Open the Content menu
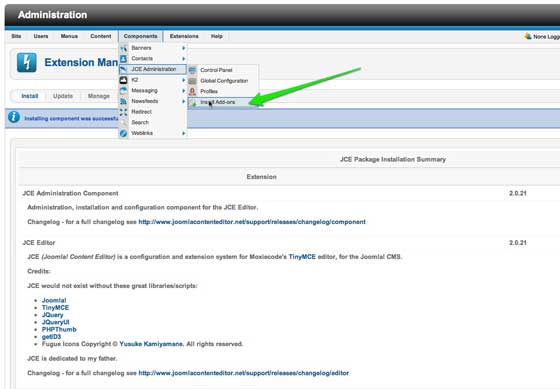 [101, 36]
